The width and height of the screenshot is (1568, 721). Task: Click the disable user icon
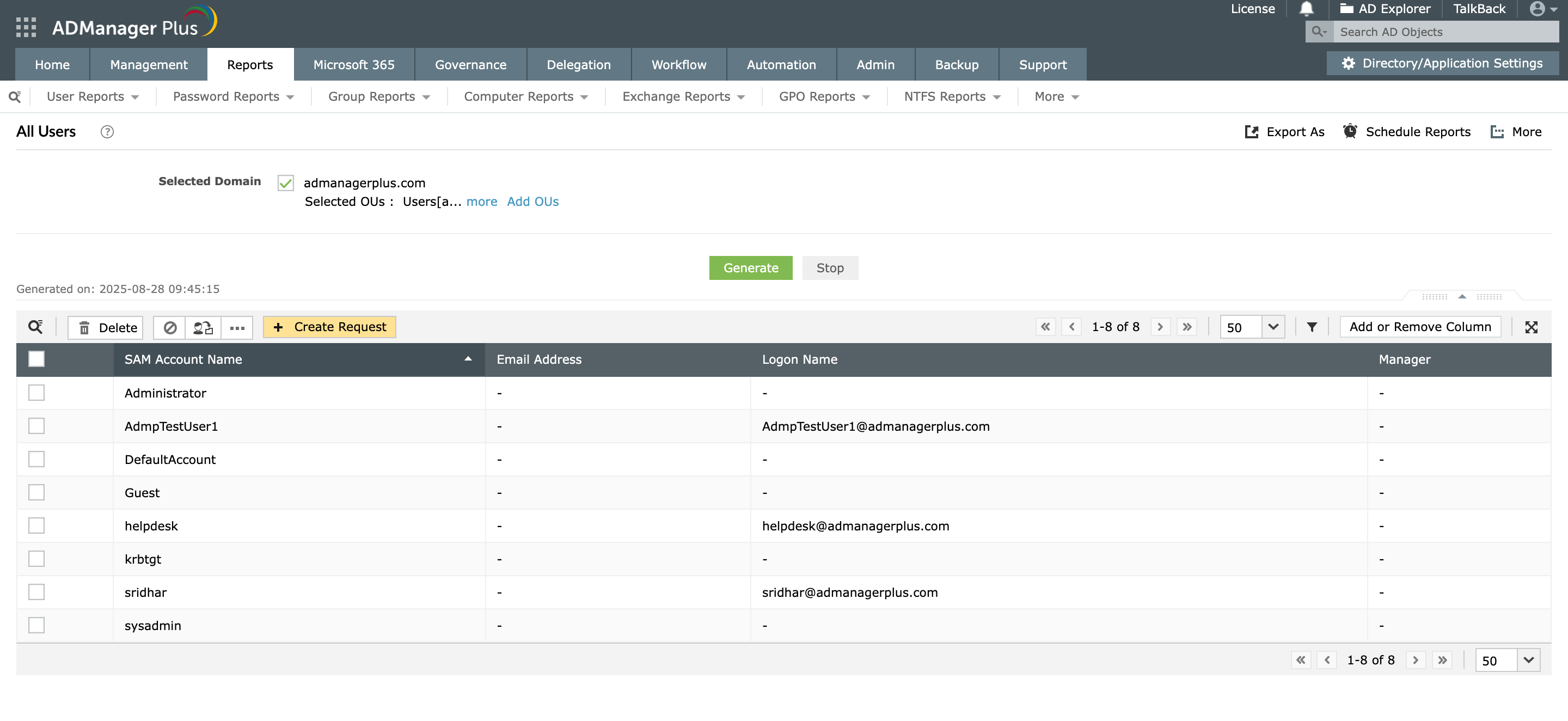click(170, 328)
